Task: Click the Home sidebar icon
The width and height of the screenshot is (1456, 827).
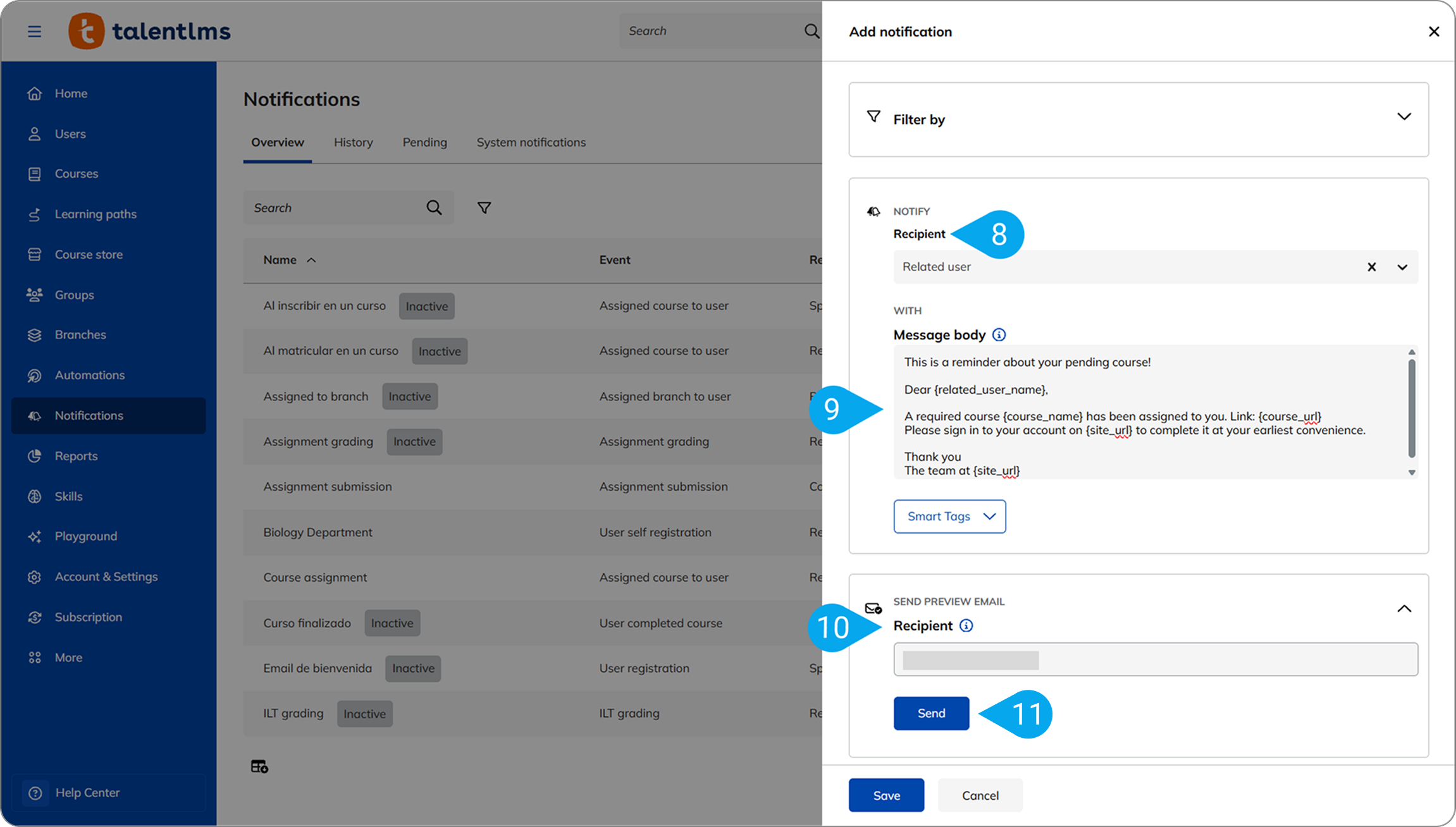Action: tap(34, 94)
